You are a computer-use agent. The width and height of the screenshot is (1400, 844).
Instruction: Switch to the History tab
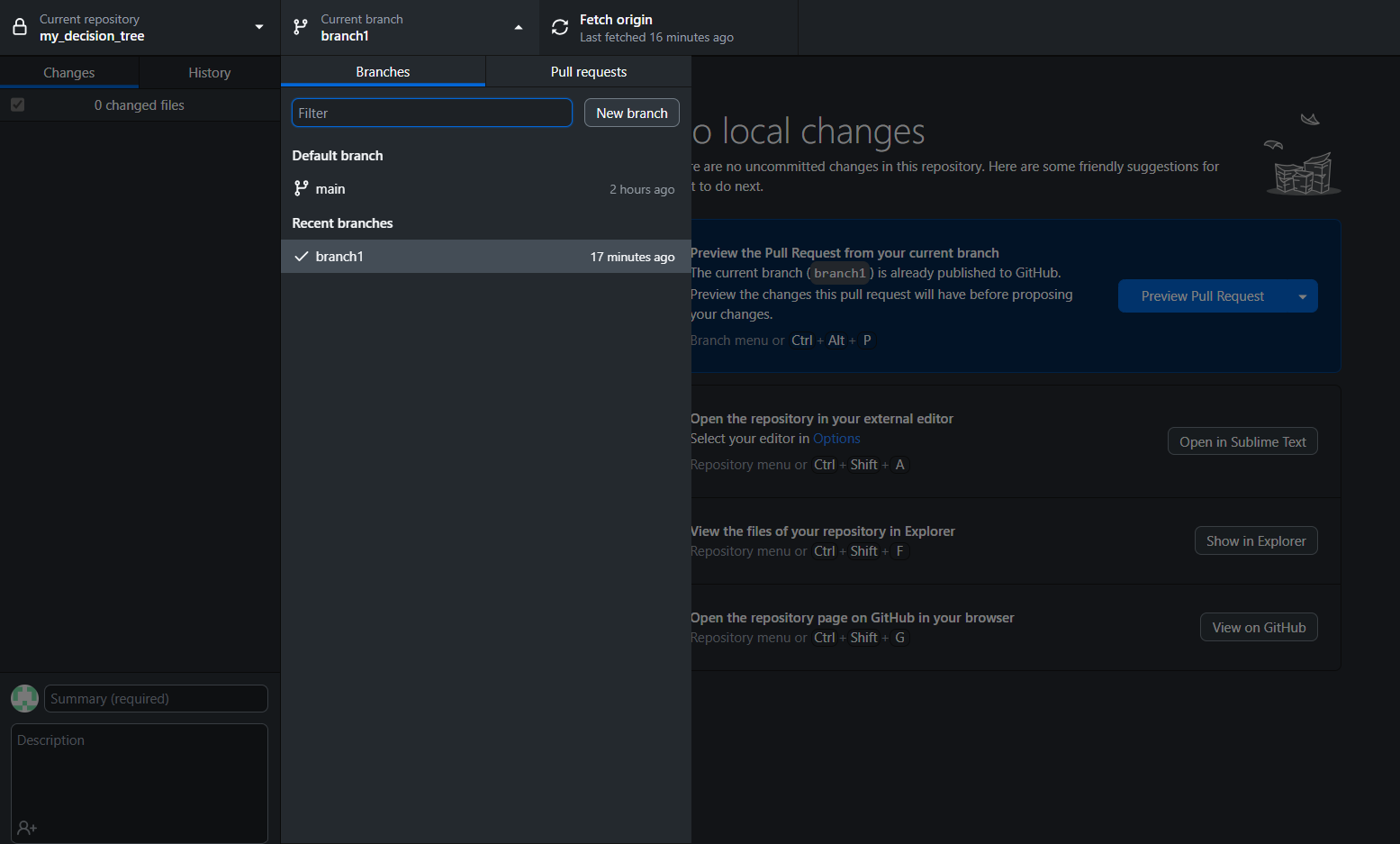[x=209, y=73]
